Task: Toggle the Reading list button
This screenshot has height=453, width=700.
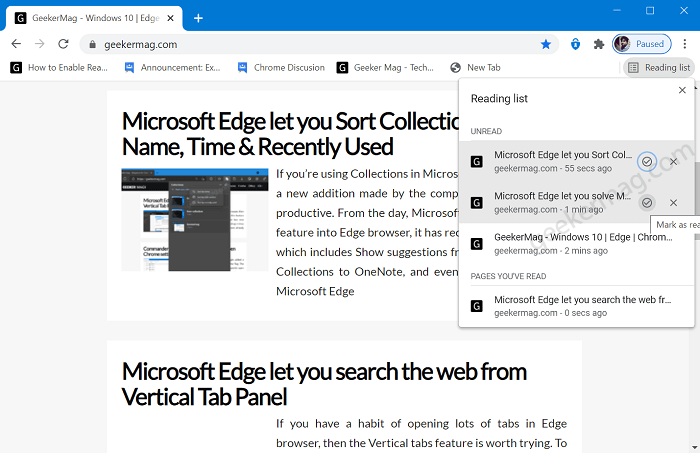Action: tap(659, 67)
